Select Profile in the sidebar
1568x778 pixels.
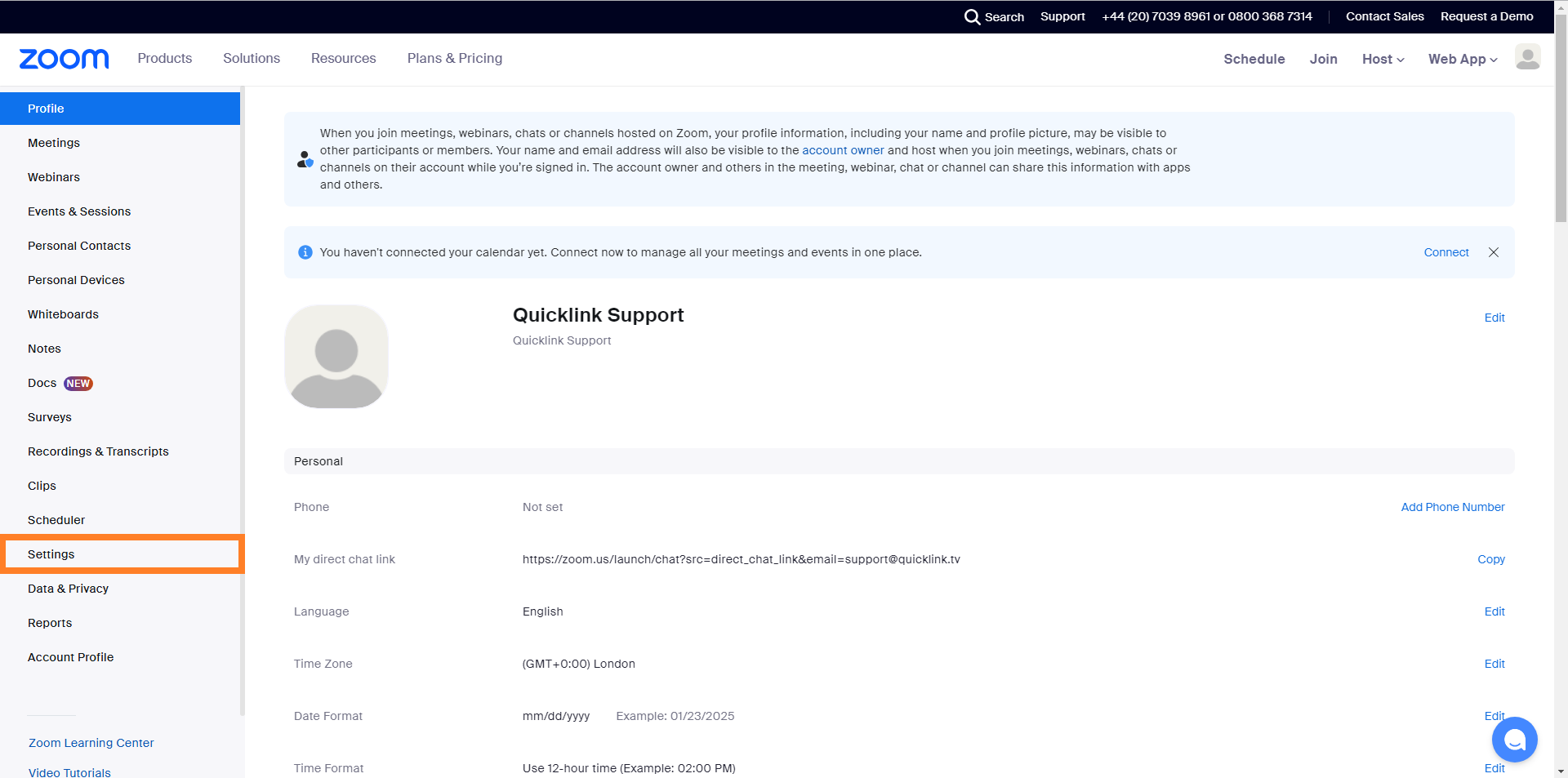coord(120,109)
